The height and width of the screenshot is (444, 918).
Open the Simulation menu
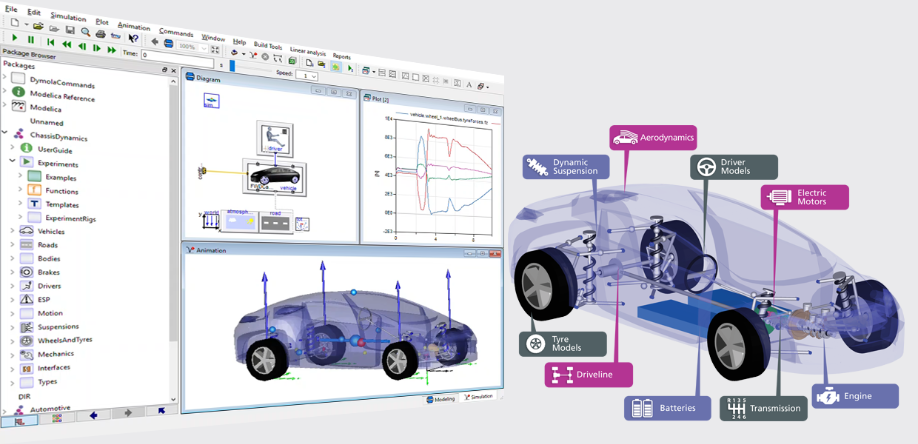click(68, 16)
